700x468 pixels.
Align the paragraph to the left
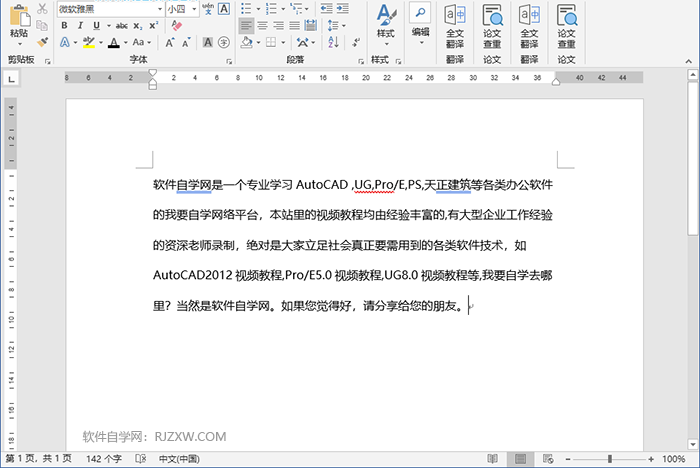[x=246, y=25]
